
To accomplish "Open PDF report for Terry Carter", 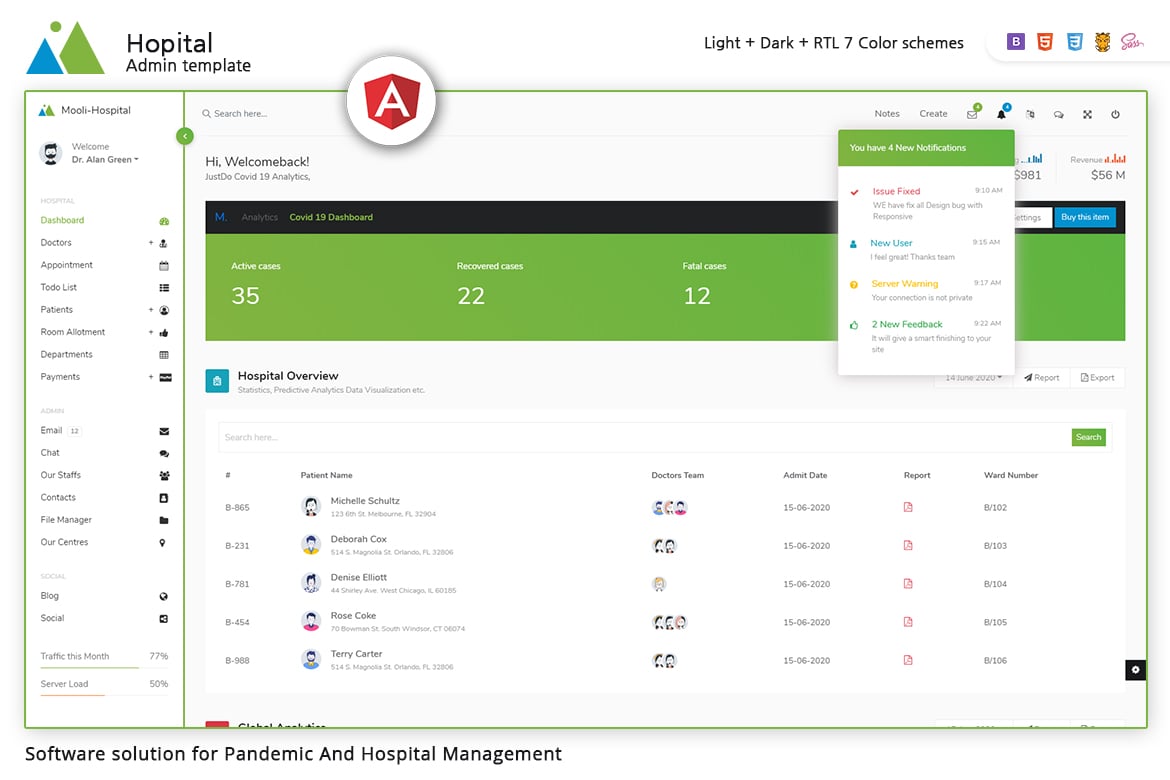I will coord(908,659).
